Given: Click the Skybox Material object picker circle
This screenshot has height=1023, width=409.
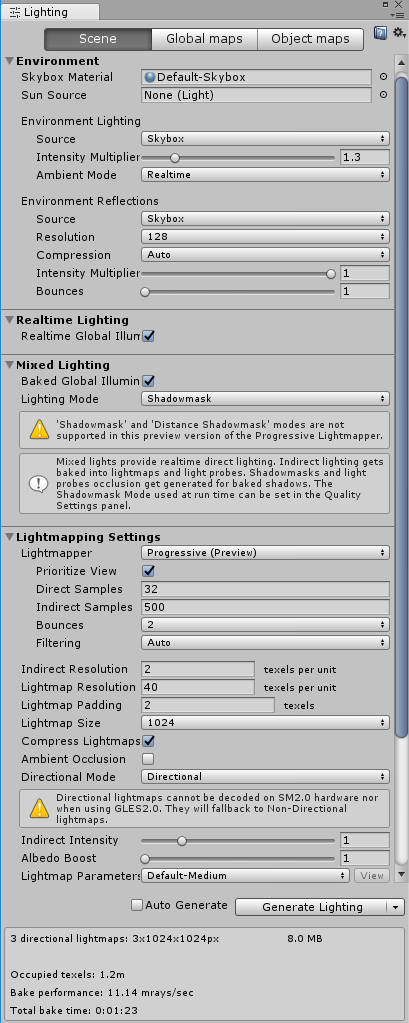Looking at the screenshot, I should [384, 77].
